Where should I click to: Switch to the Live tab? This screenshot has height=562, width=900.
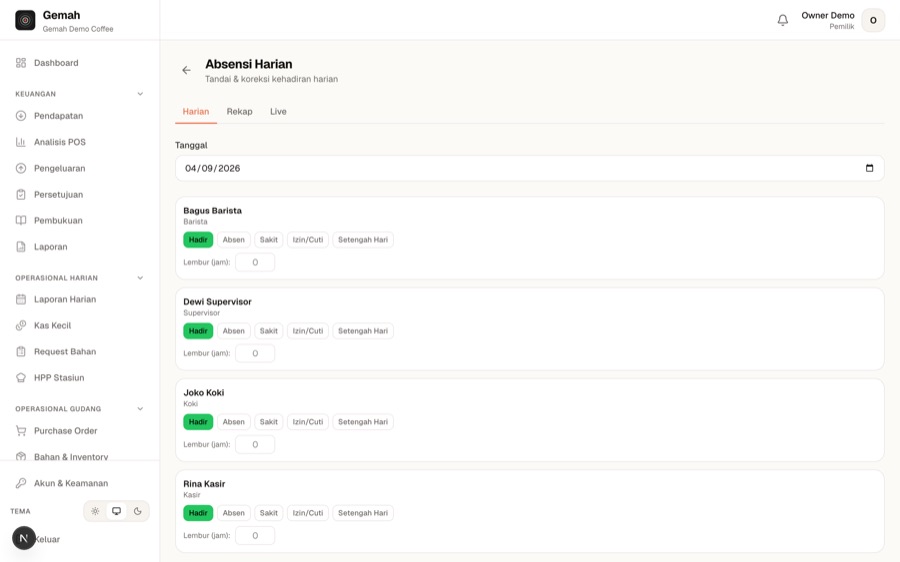tap(278, 111)
